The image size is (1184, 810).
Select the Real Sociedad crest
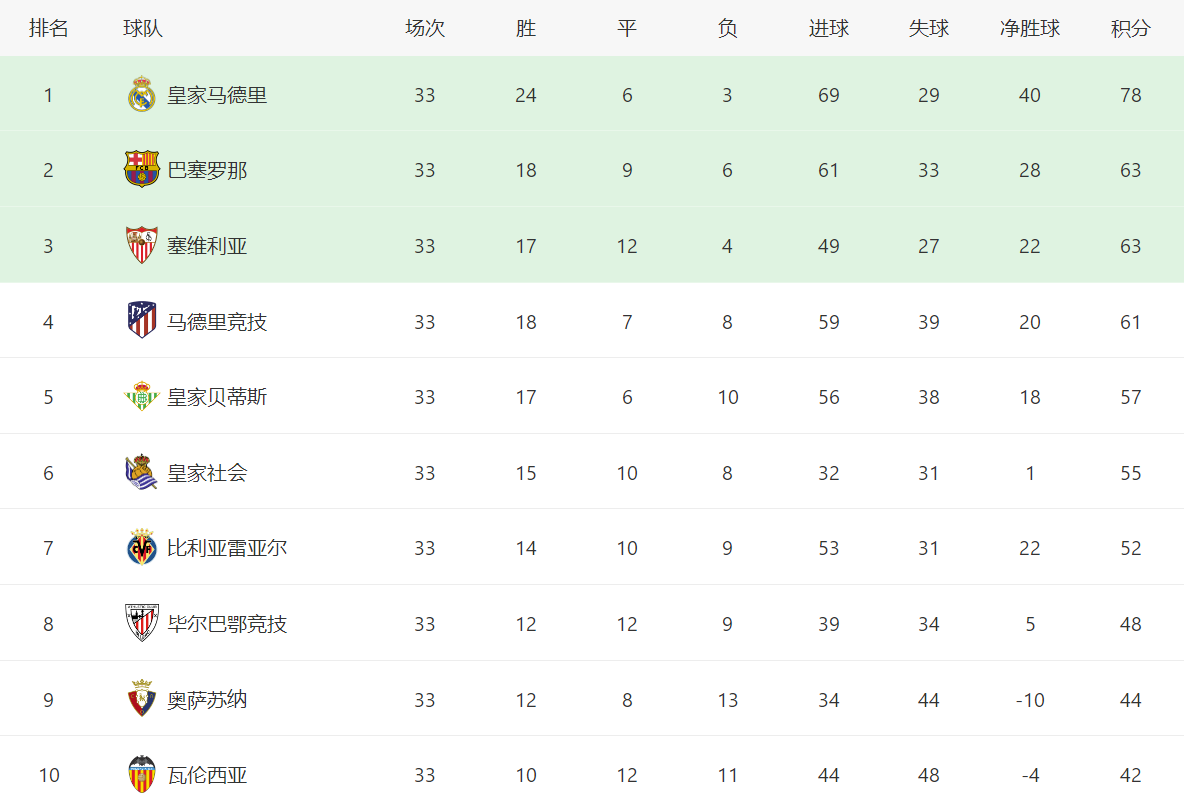[x=141, y=473]
